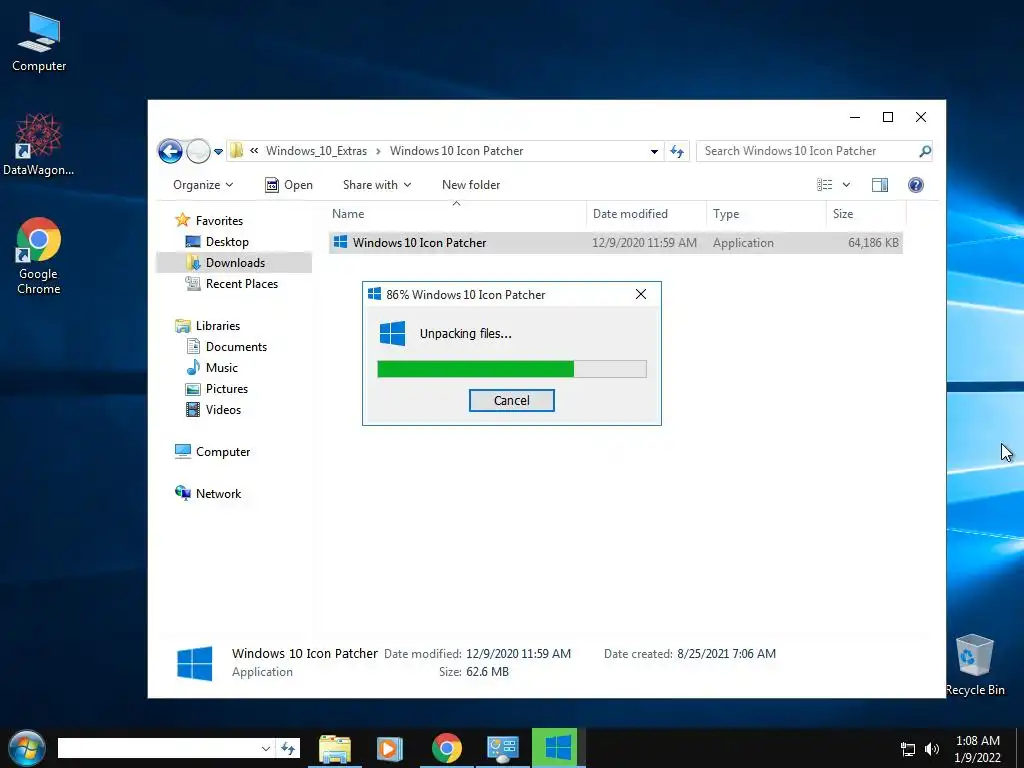Select the Windows 10 Icon Patcher file row
The image size is (1024, 768).
point(616,243)
